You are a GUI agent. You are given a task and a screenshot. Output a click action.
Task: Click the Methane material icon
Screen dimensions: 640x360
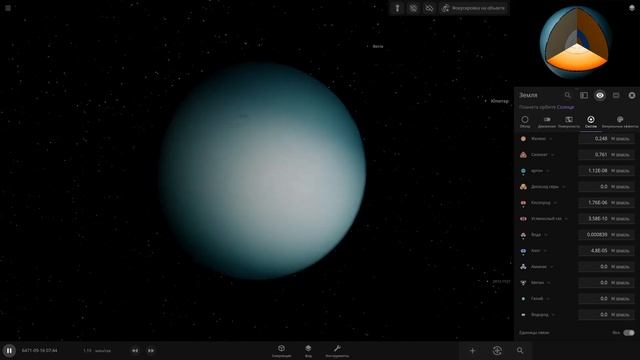pyautogui.click(x=523, y=282)
